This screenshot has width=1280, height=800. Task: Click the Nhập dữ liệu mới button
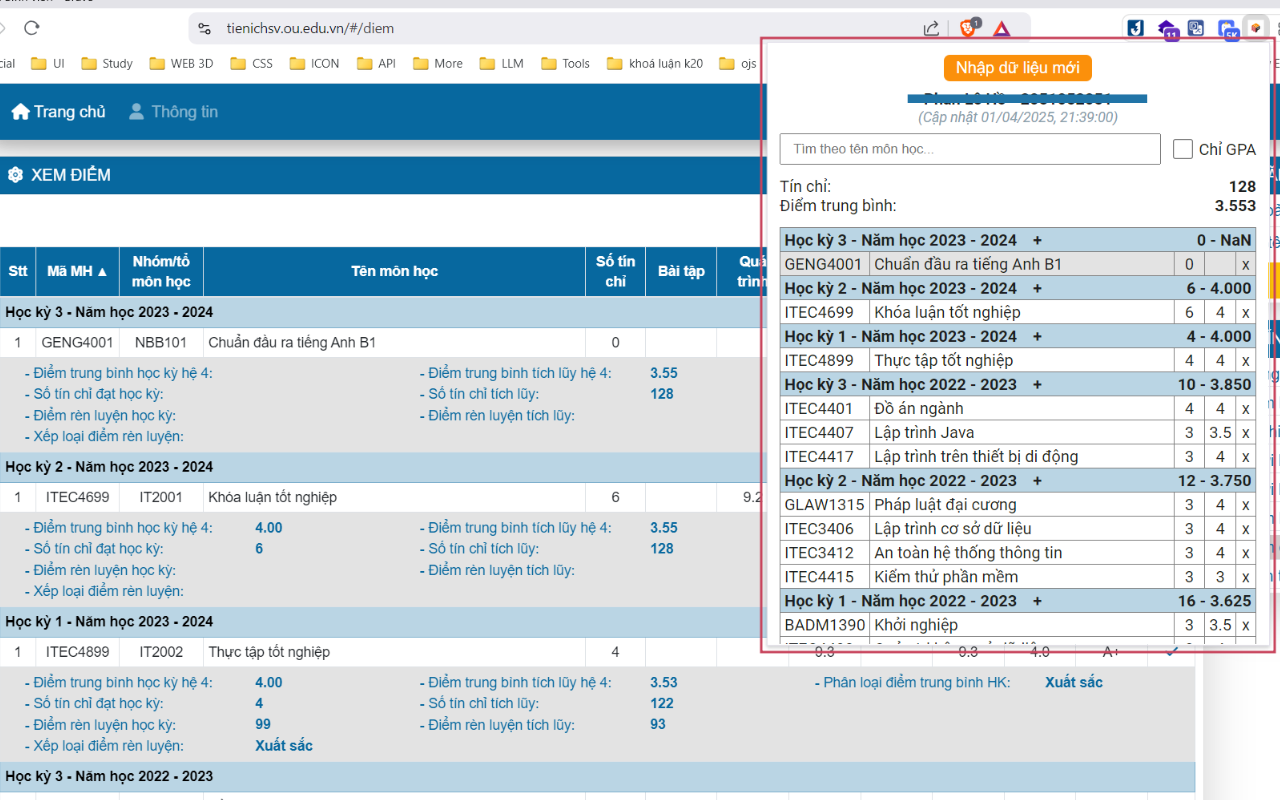(x=1017, y=68)
